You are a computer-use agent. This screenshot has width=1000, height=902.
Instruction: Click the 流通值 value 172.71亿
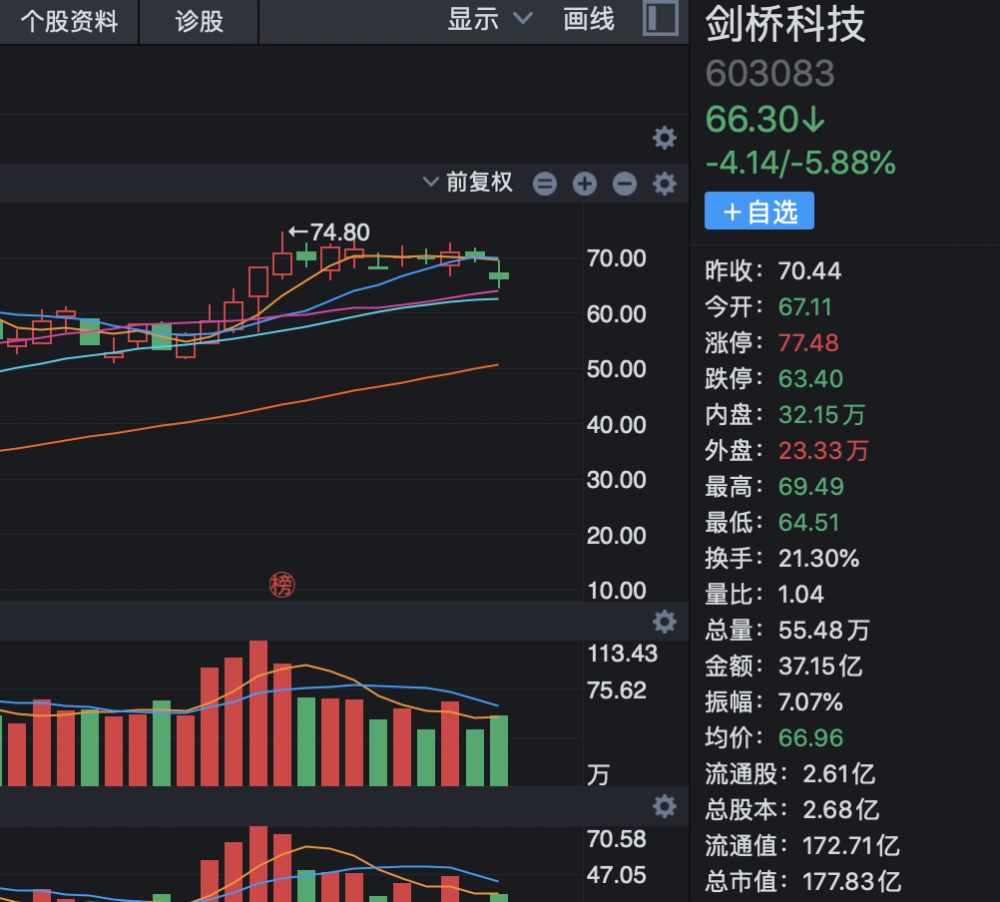(851, 846)
